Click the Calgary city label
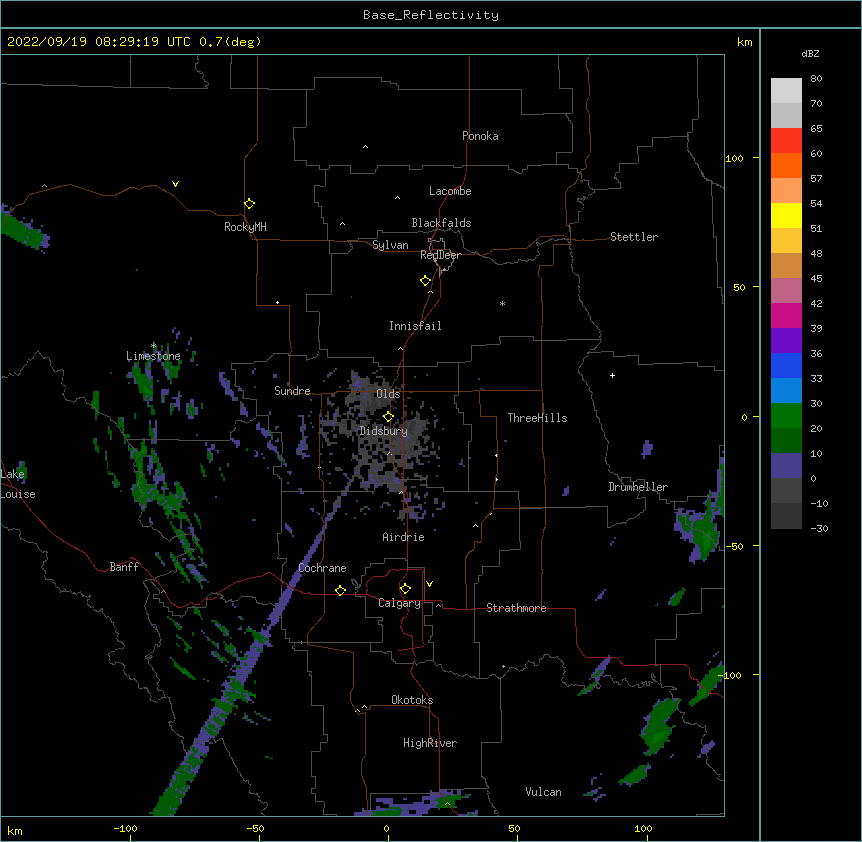The width and height of the screenshot is (862, 842). [x=400, y=603]
